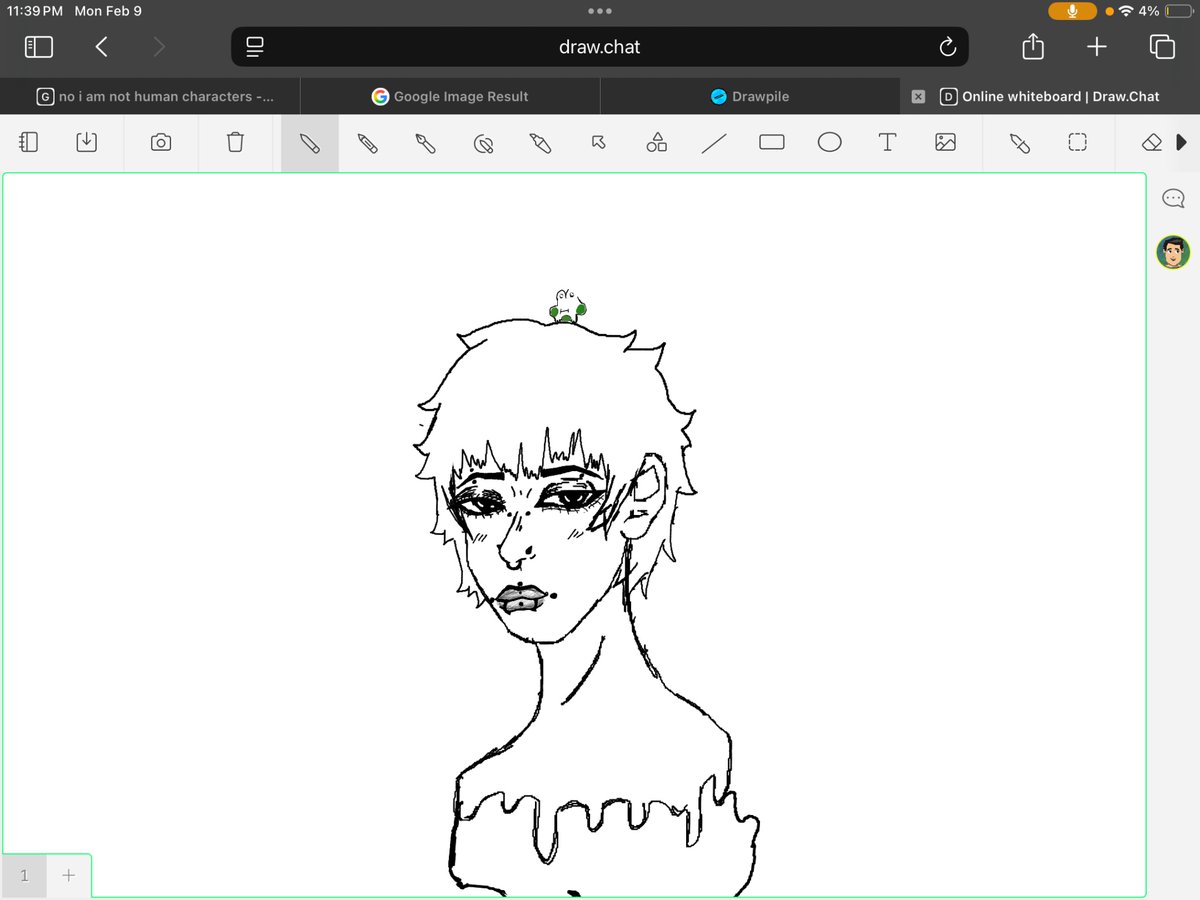The width and height of the screenshot is (1200, 900).
Task: Select the pencil tool
Action: pos(367,143)
